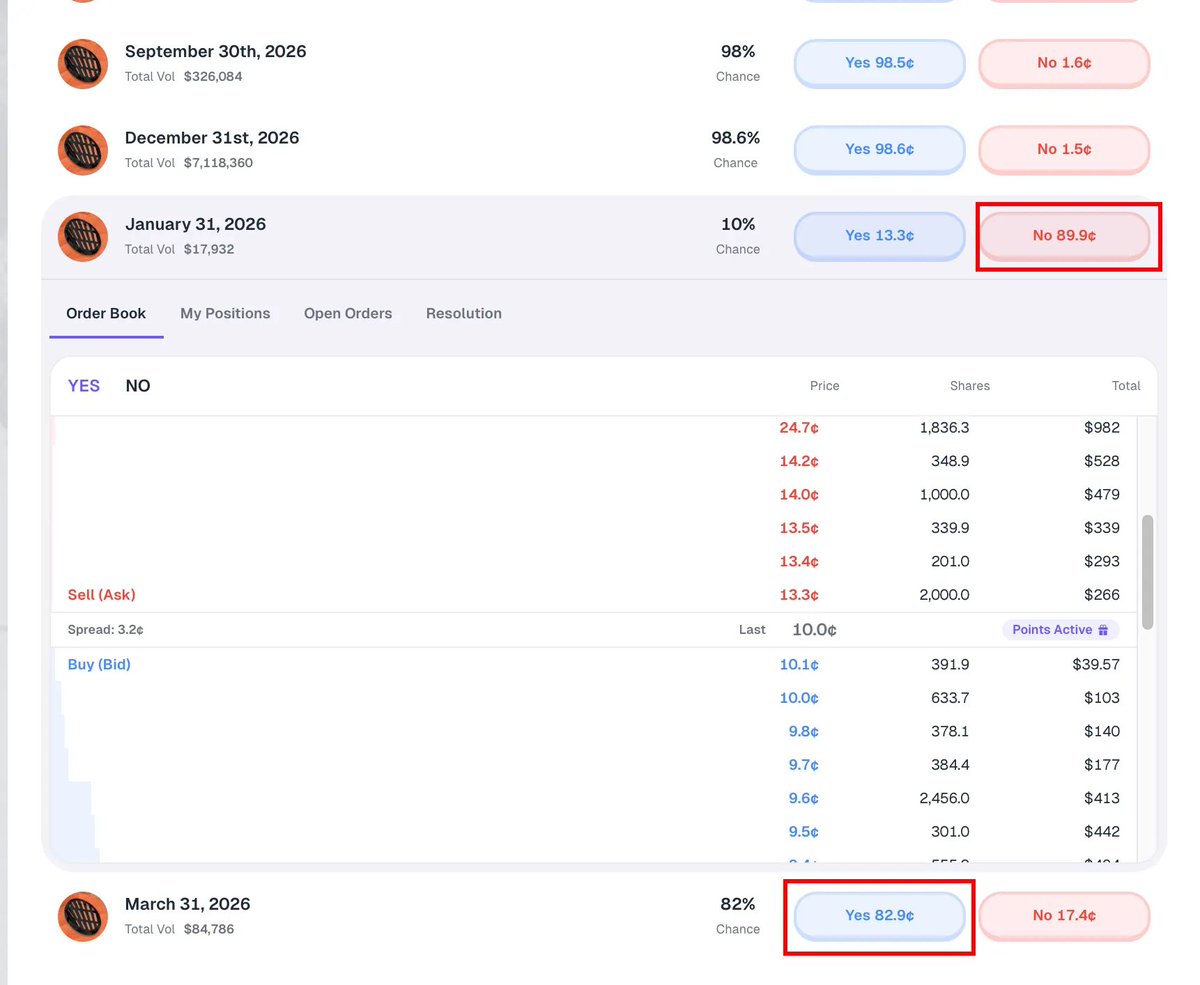Select Yes 98.6¢ for December 31st
The height and width of the screenshot is (985, 1200).
pos(879,149)
